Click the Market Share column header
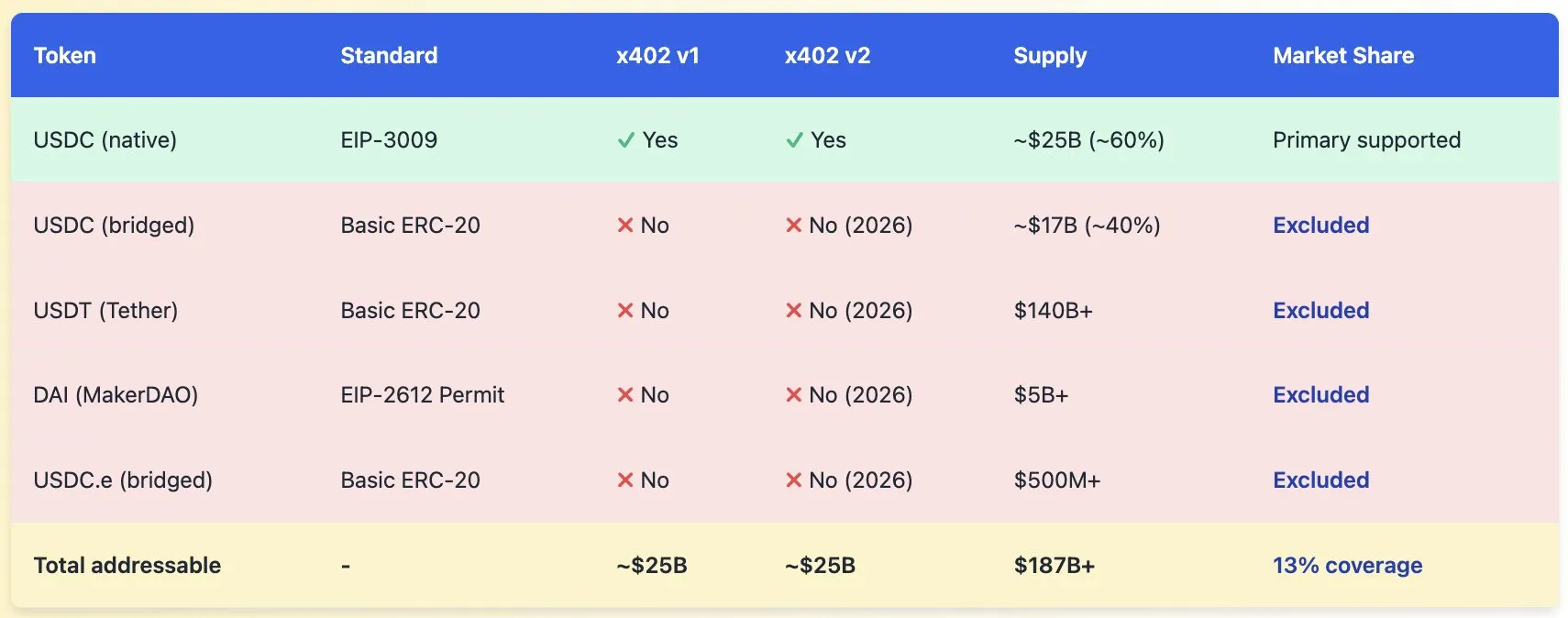Screen dimensions: 1568x618 coord(1343,56)
